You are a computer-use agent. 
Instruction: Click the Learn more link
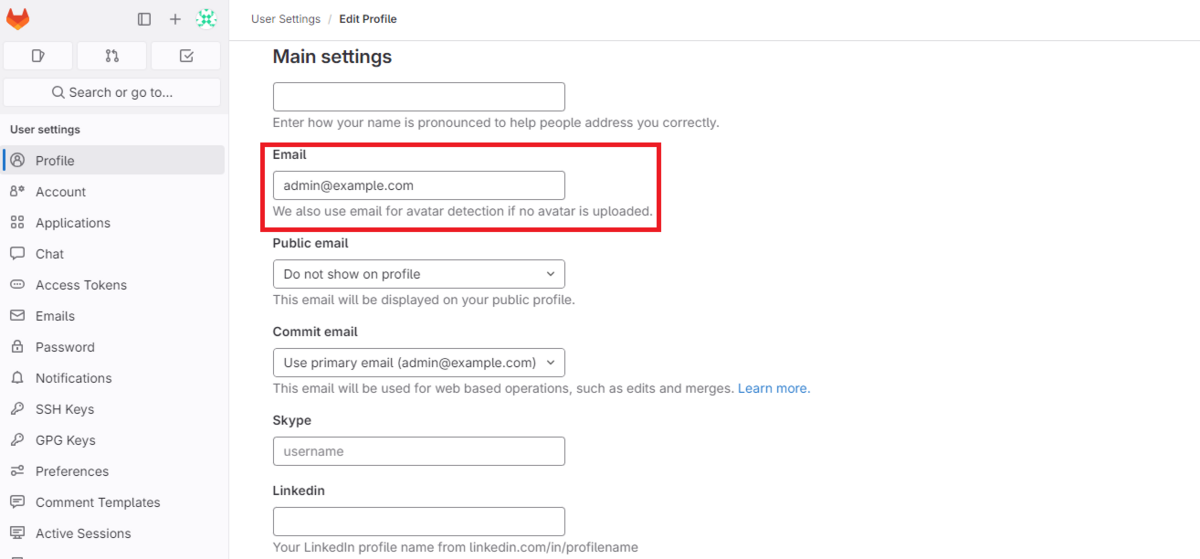pos(773,388)
